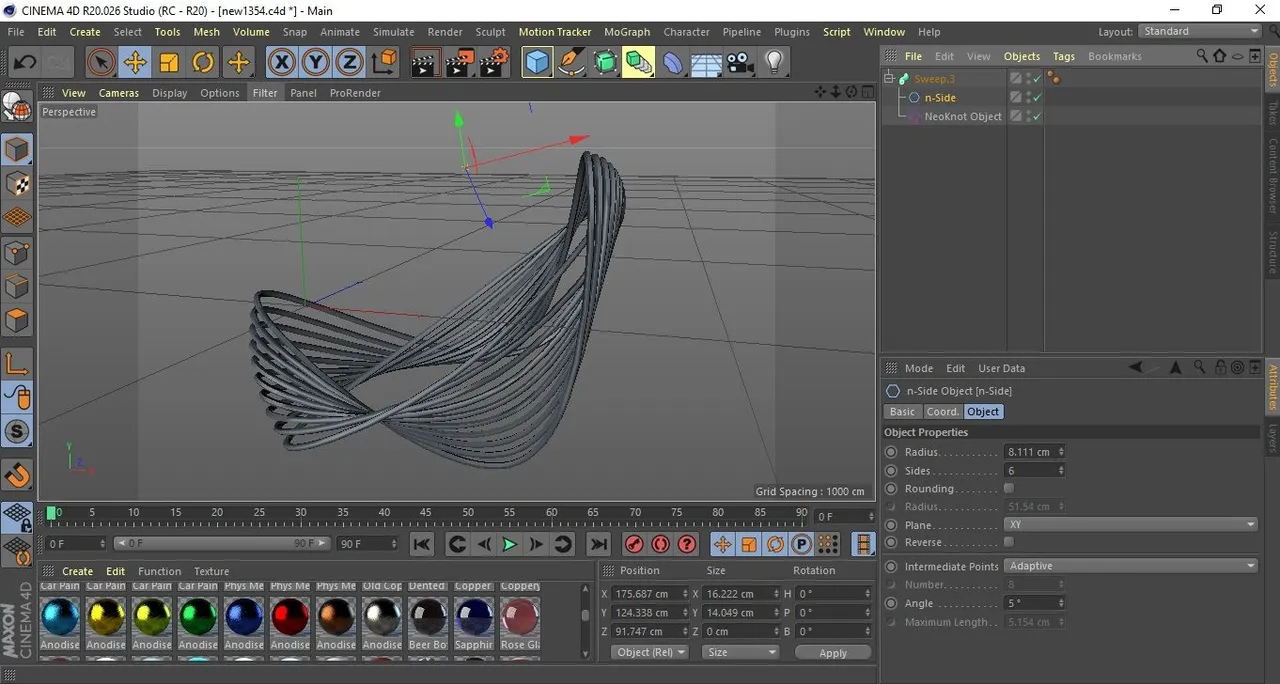Toggle the Reverse checkbox
This screenshot has width=1280, height=684.
(x=1008, y=542)
